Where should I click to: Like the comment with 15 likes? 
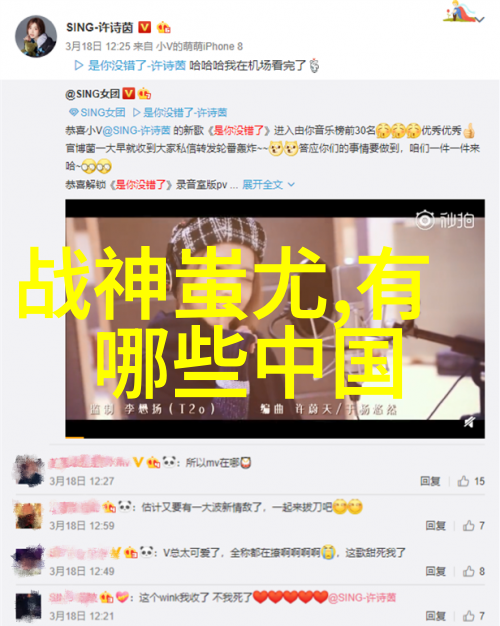click(x=471, y=481)
